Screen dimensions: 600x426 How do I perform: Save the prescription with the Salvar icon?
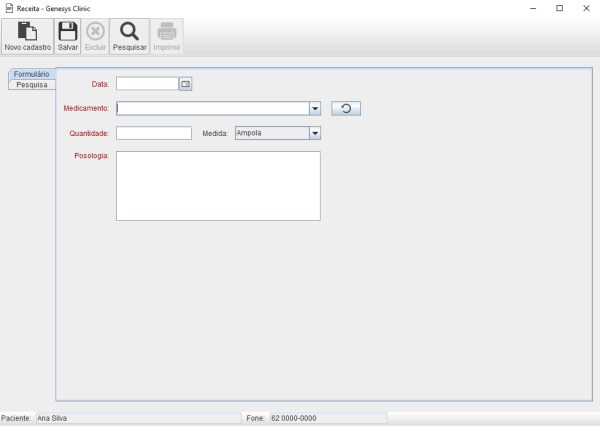tap(68, 31)
